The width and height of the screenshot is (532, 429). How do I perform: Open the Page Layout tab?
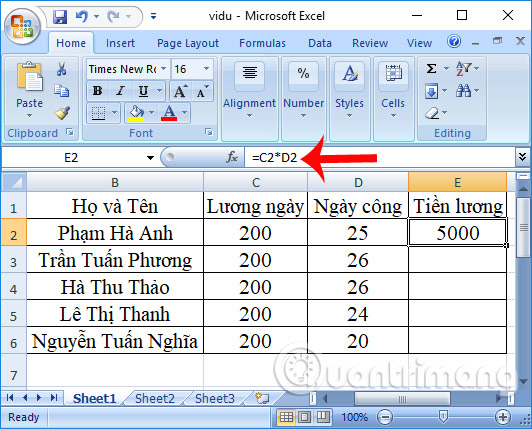tap(188, 43)
